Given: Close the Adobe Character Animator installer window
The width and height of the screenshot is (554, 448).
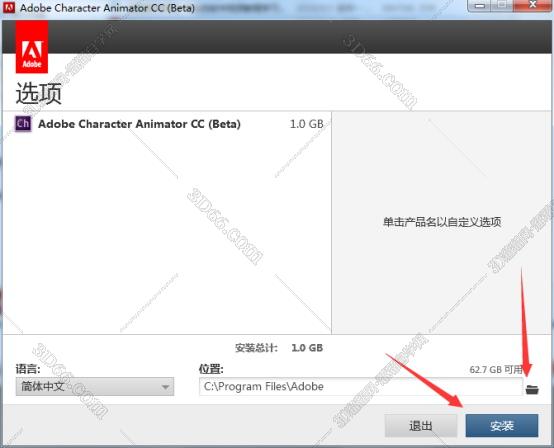Looking at the screenshot, I should (532, 5).
